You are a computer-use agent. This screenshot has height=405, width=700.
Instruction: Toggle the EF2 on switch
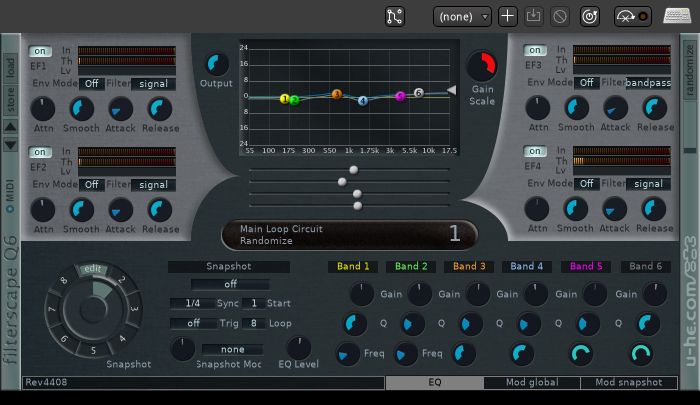click(x=41, y=152)
